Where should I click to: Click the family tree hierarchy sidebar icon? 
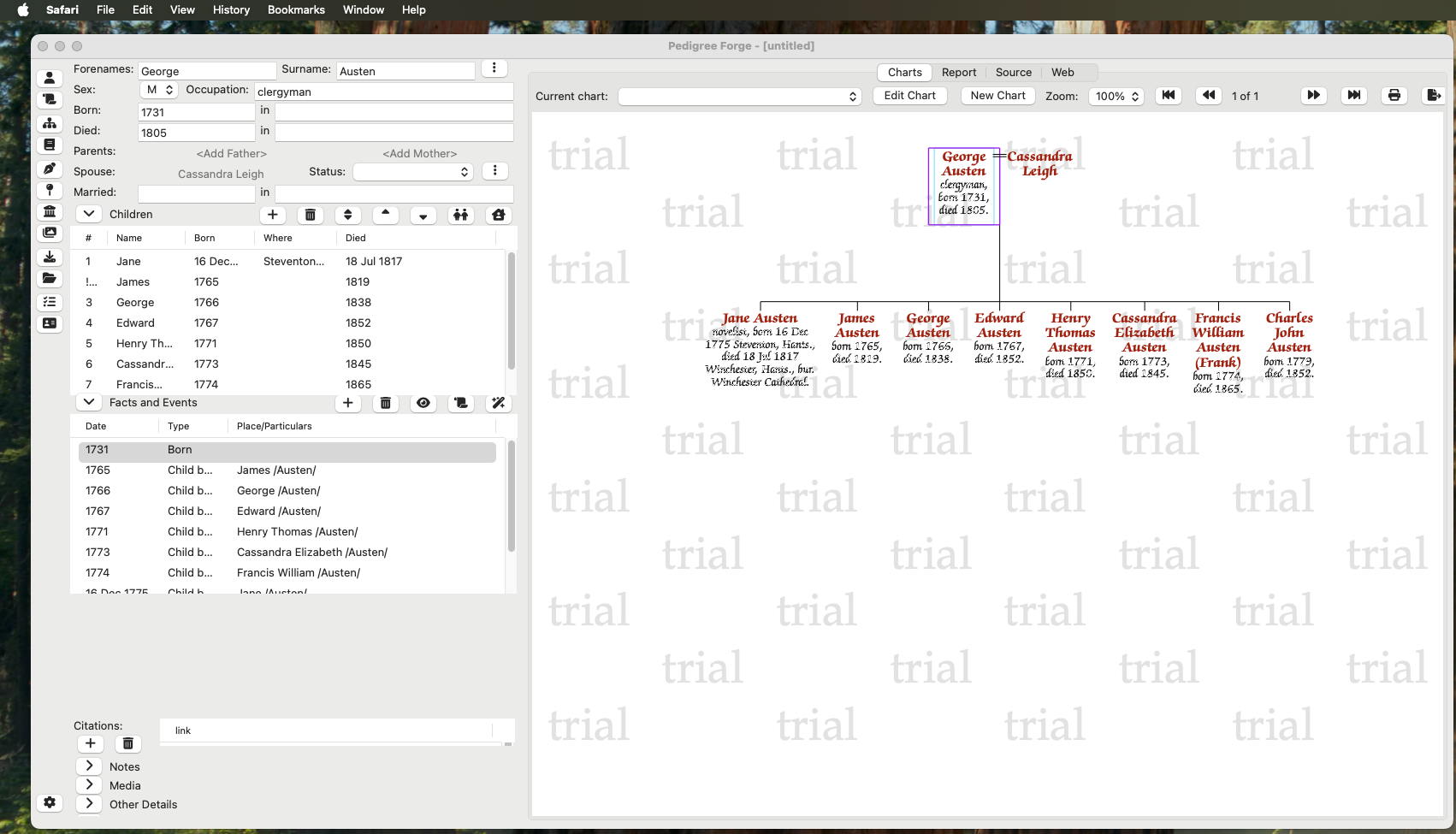50,123
